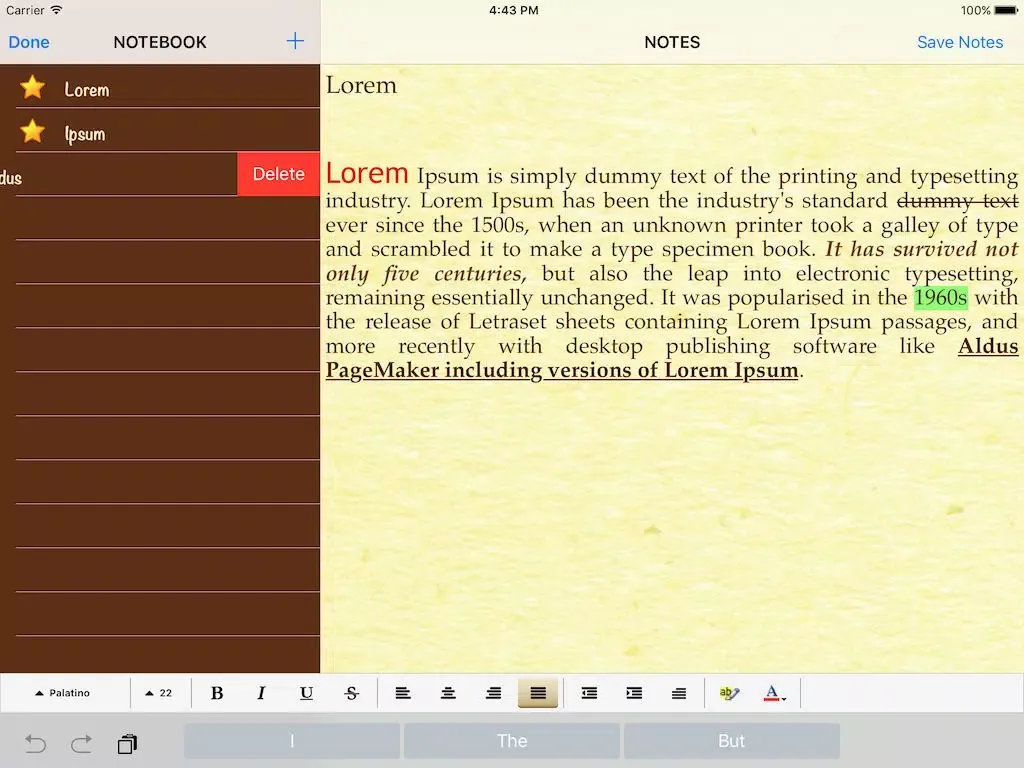This screenshot has height=768, width=1024.
Task: Apply strikethrough to text
Action: [351, 693]
